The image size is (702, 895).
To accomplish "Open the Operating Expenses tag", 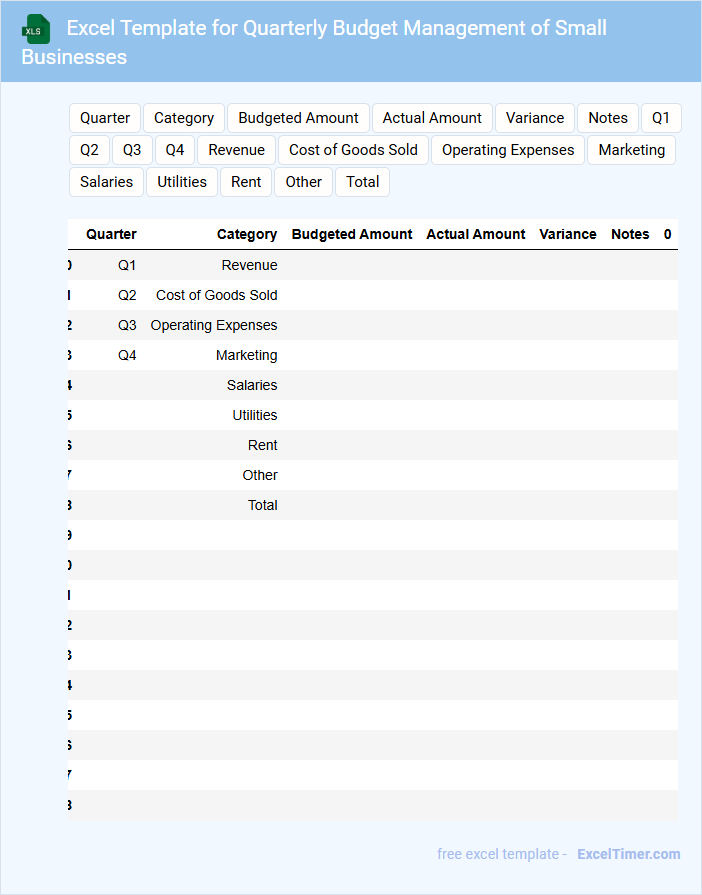I will click(x=508, y=150).
